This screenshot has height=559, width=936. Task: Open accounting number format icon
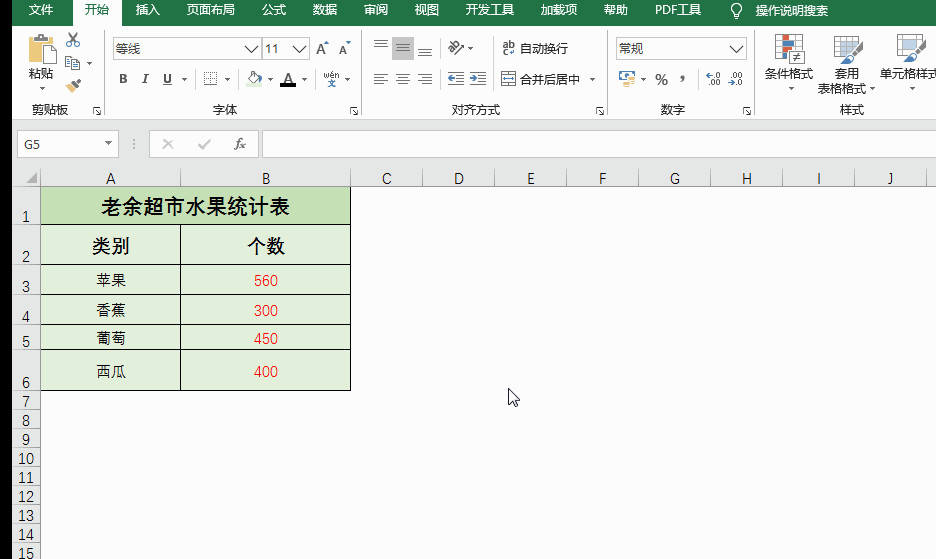(x=627, y=79)
